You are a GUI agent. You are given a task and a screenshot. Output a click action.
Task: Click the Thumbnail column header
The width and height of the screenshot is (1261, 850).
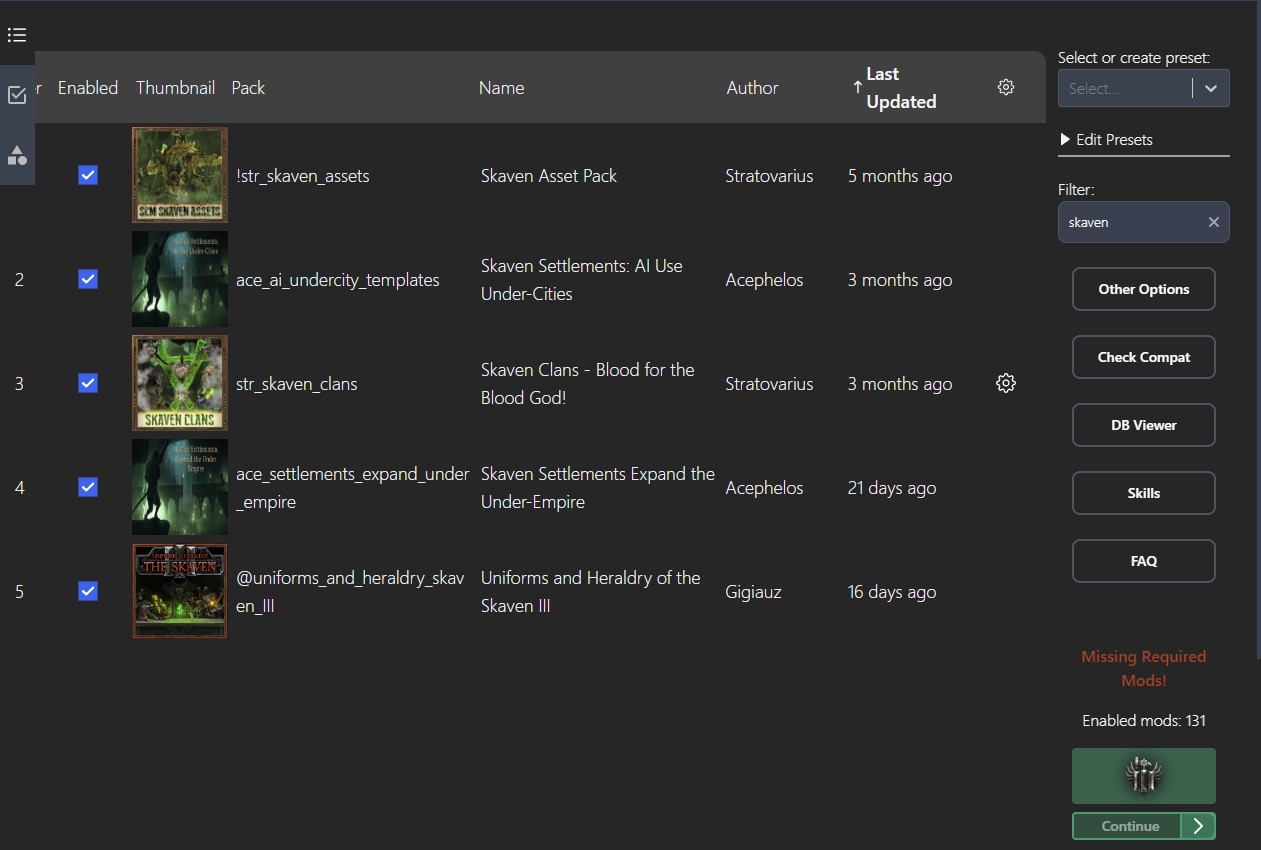coord(175,88)
